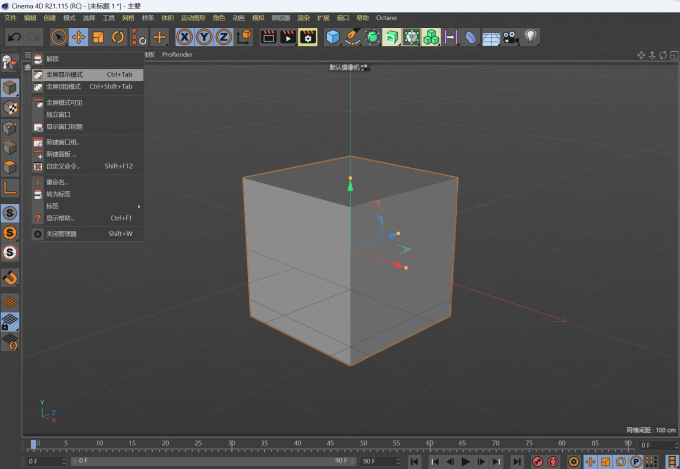Click frame 50 on the timeline
The image size is (680, 469).
363,443
